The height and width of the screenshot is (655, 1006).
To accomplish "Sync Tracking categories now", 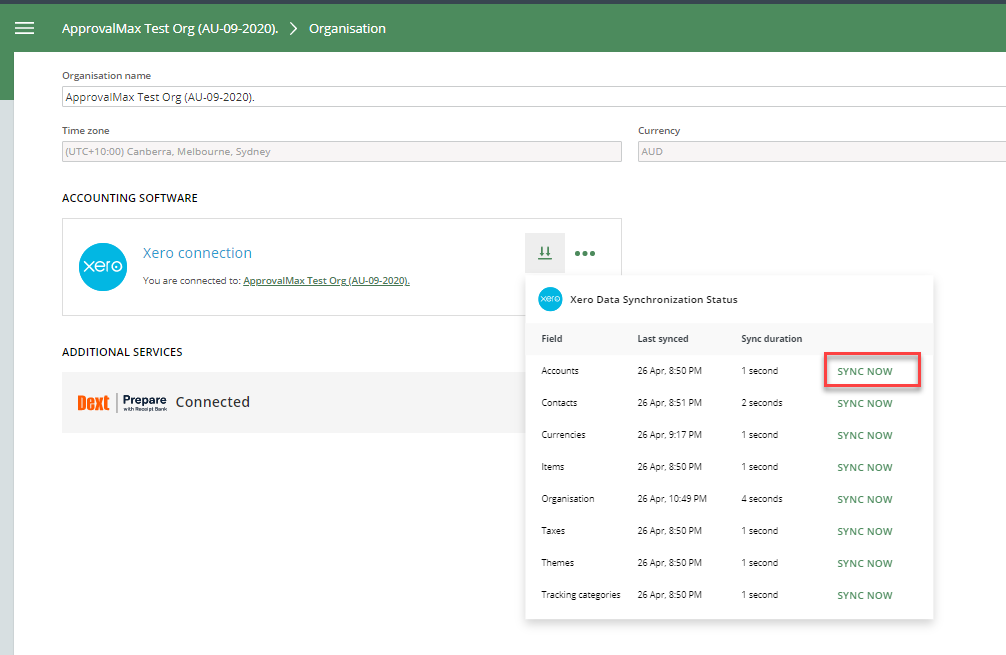I will click(x=865, y=596).
